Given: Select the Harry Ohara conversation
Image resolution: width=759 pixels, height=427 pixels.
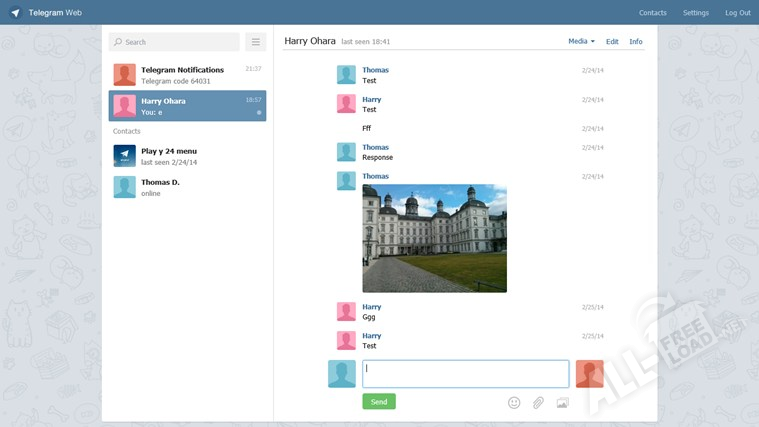Looking at the screenshot, I should click(x=187, y=106).
